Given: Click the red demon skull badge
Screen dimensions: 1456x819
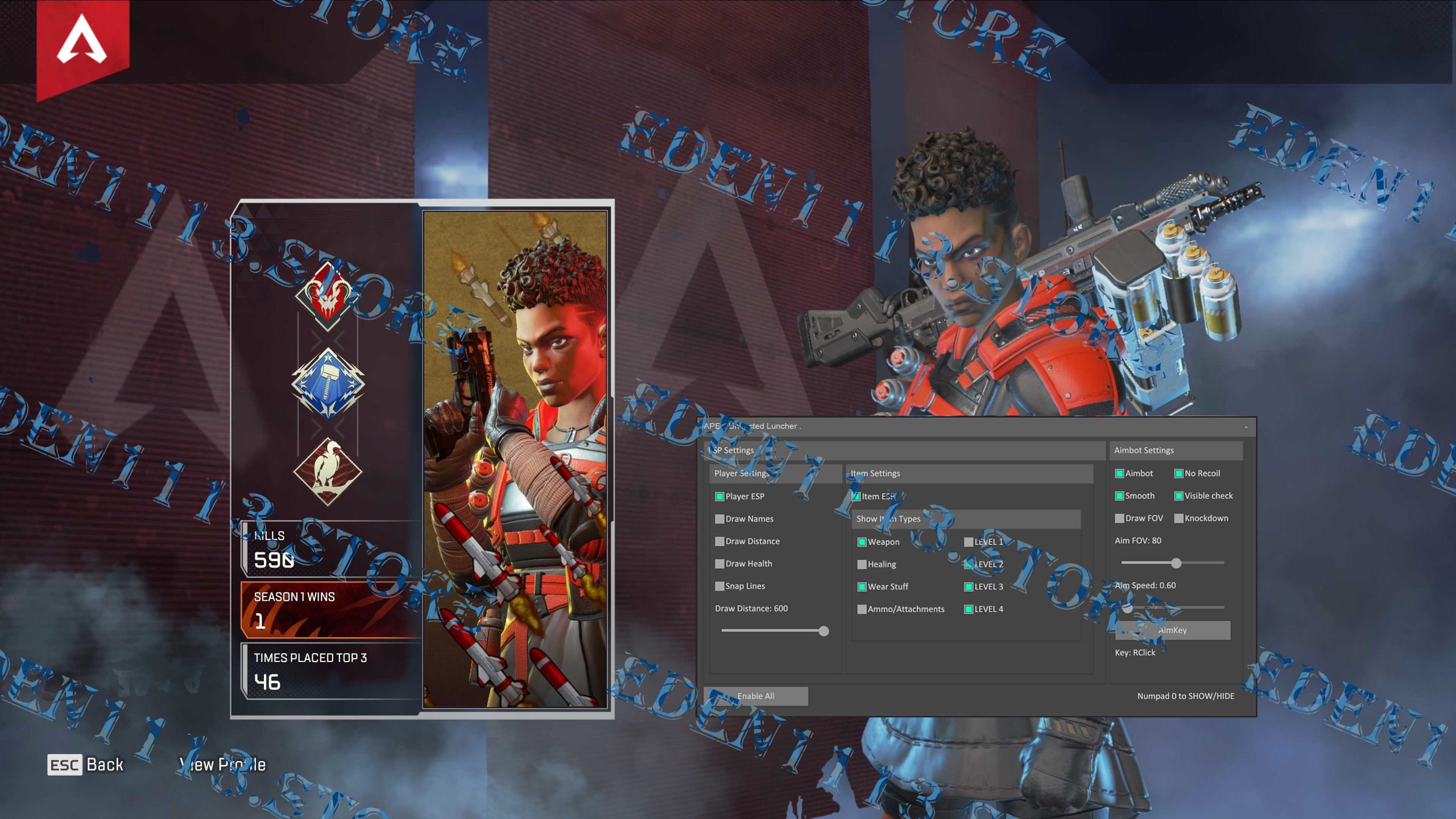Looking at the screenshot, I should 328,296.
